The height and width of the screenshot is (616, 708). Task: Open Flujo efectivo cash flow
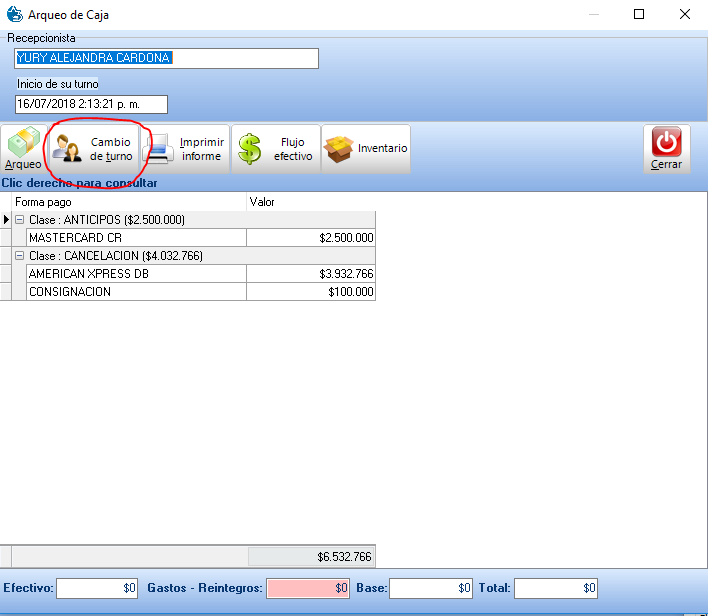pyautogui.click(x=276, y=149)
